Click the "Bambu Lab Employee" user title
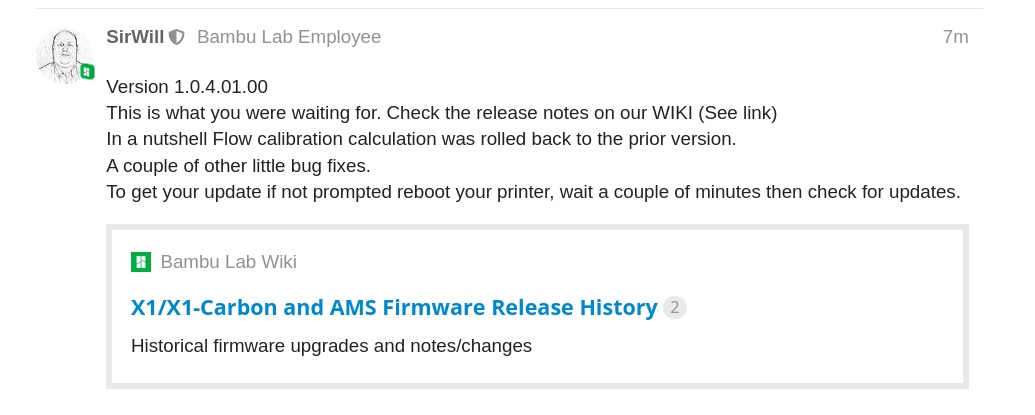The height and width of the screenshot is (415, 1035). pos(289,37)
